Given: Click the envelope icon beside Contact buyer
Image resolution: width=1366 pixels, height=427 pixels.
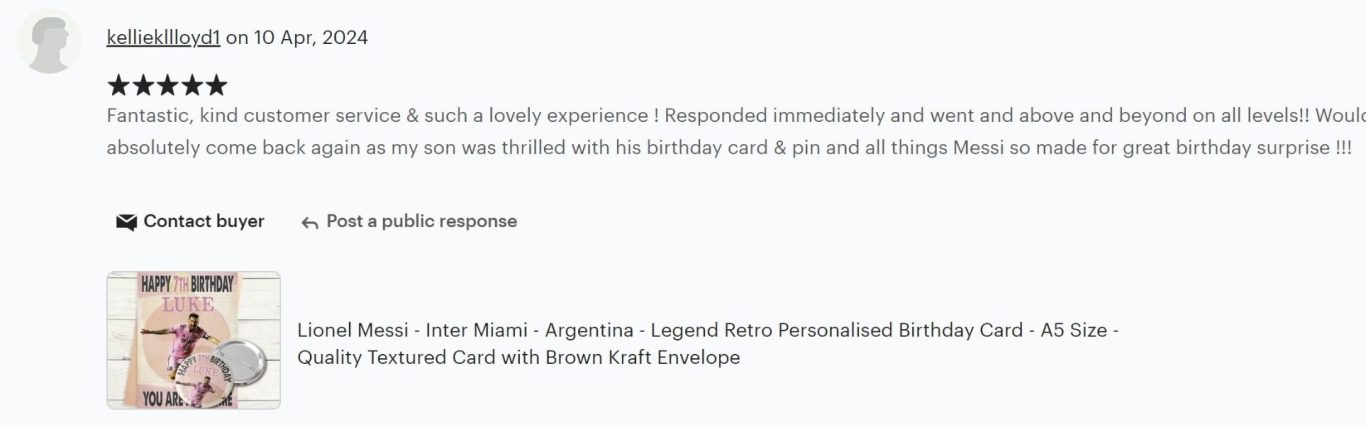Looking at the screenshot, I should pyautogui.click(x=126, y=222).
